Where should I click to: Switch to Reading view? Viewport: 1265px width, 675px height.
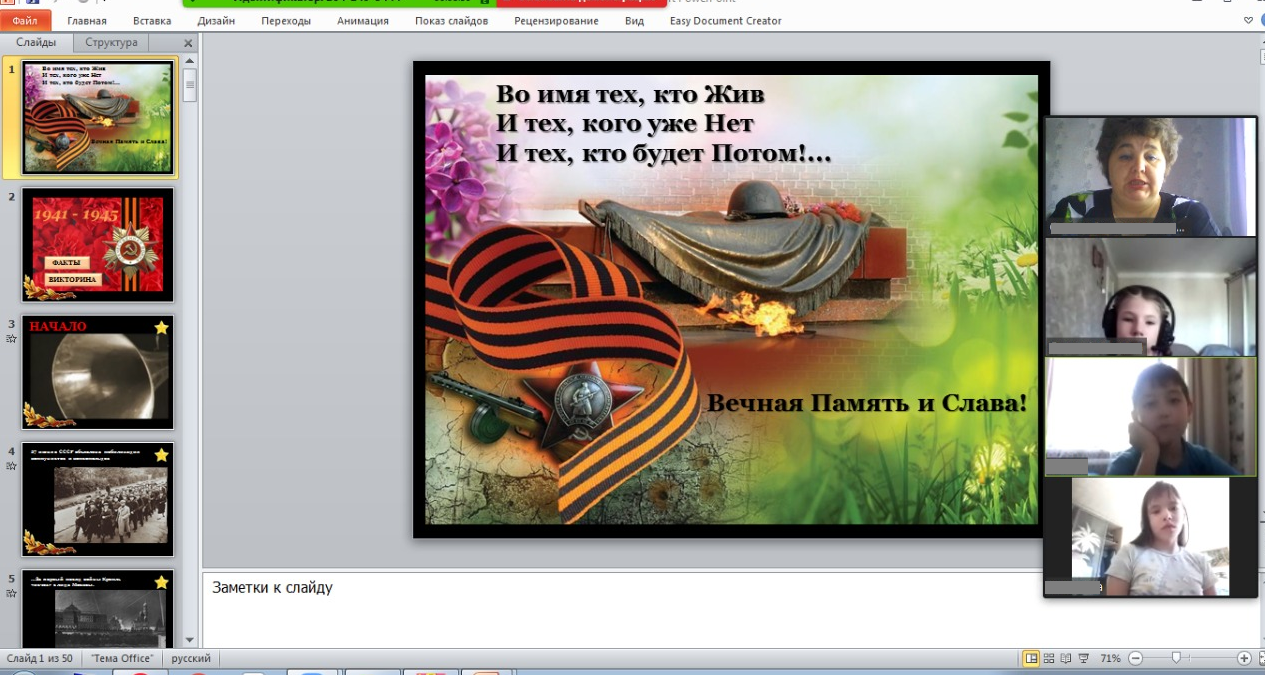pyautogui.click(x=1066, y=658)
